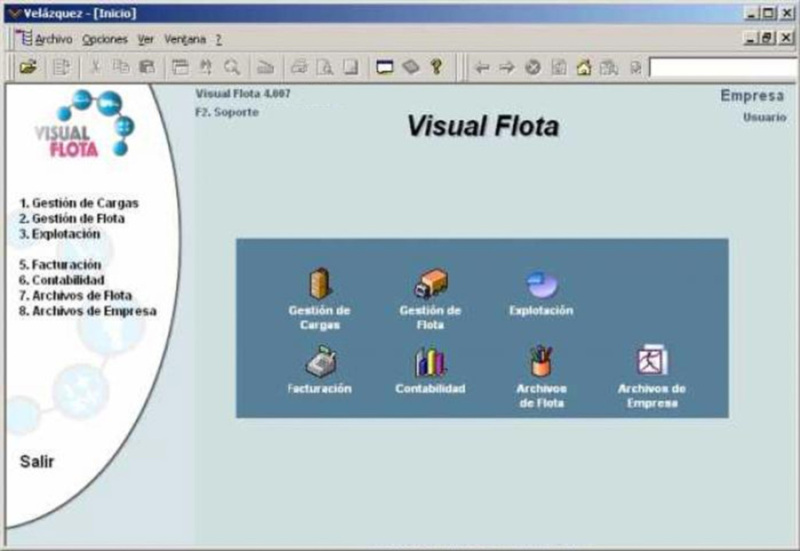Click the back arrow navigation icon
Viewport: 800px width, 551px height.
482,67
